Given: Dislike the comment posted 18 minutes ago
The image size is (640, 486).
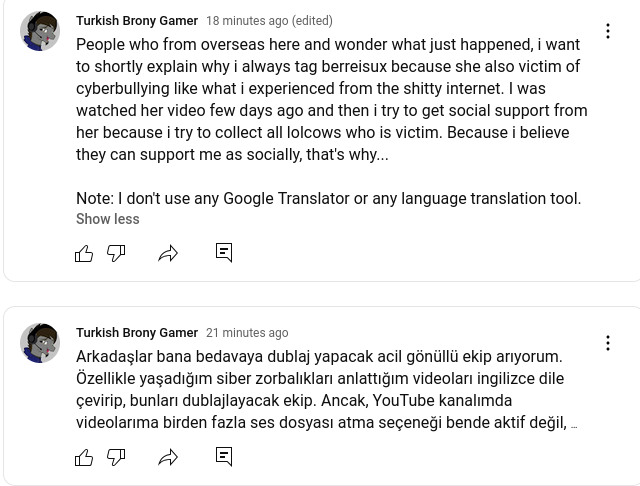Looking at the screenshot, I should click(116, 253).
